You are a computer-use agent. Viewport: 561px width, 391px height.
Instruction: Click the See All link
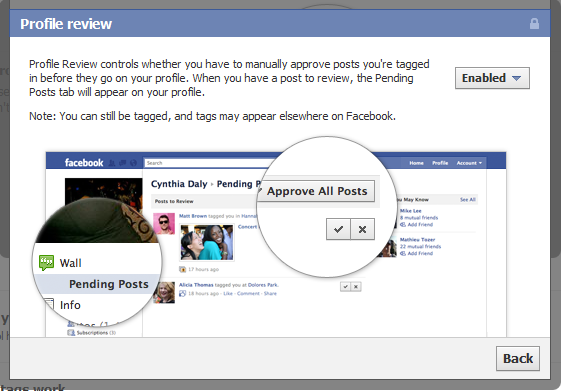click(x=468, y=200)
